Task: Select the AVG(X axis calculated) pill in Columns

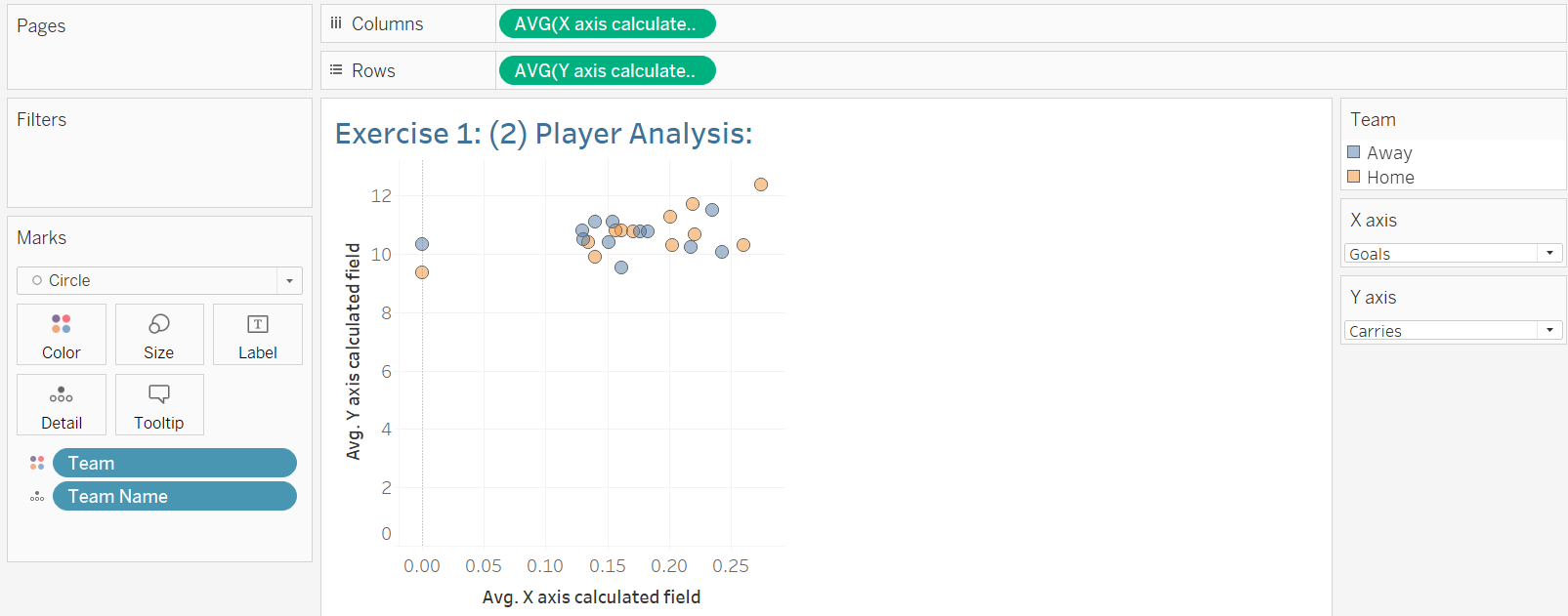Action: (607, 23)
